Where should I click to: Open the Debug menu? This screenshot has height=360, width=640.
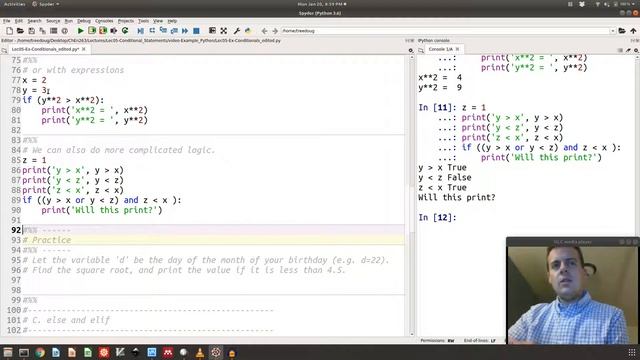point(84,21)
